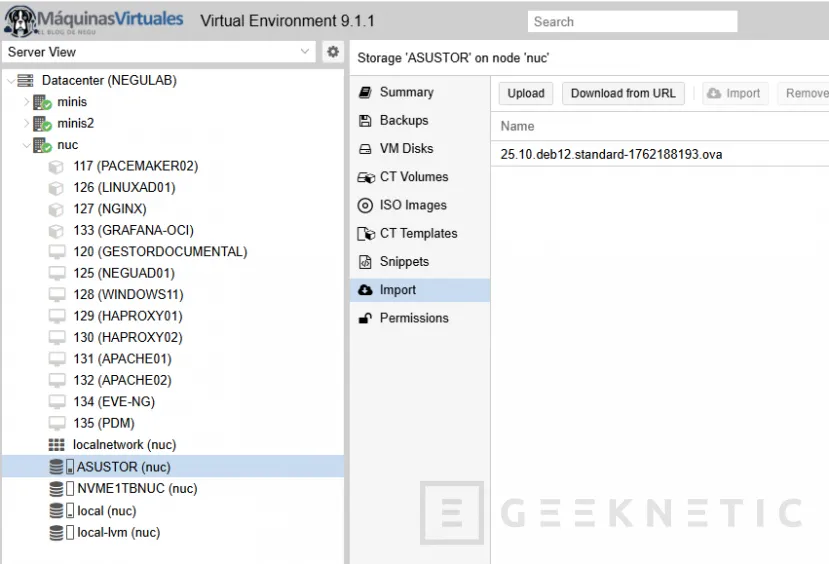Click the Upload button

tap(526, 94)
